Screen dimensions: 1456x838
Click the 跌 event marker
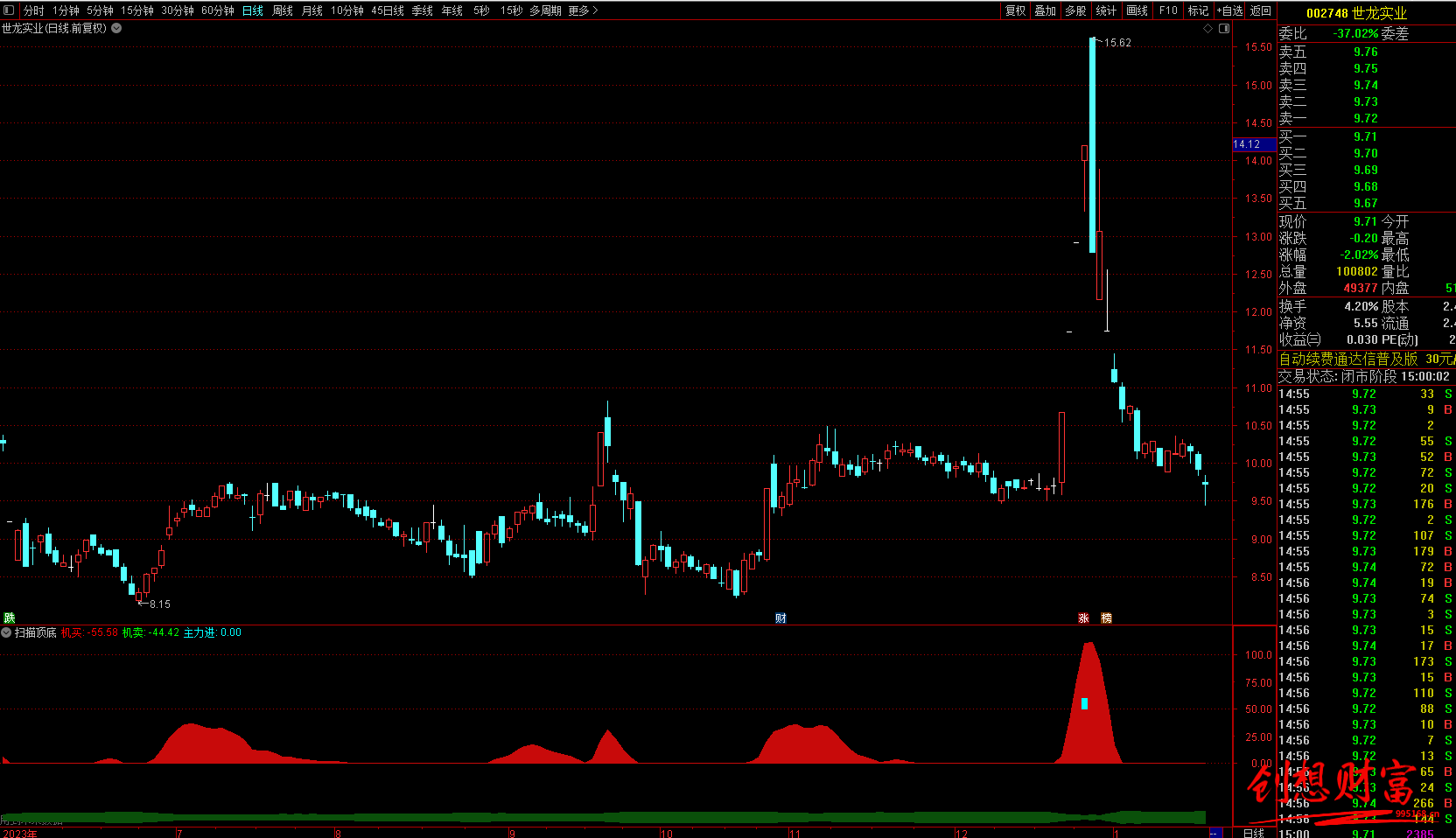click(x=10, y=618)
